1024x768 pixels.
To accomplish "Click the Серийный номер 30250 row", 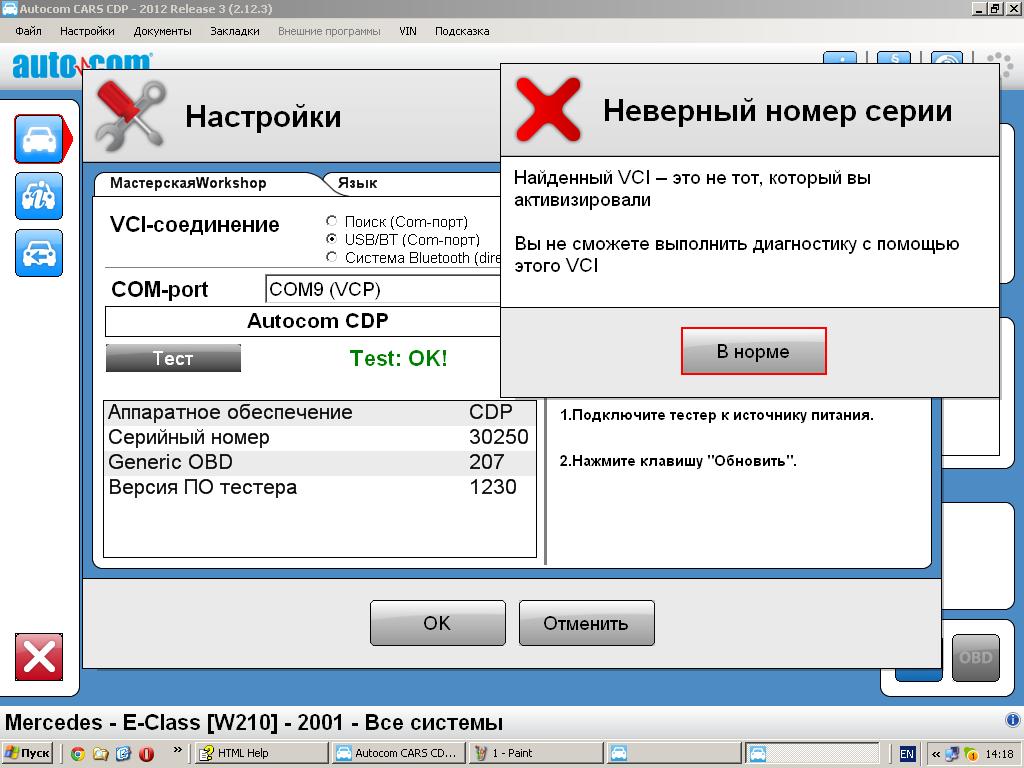I will (x=319, y=438).
